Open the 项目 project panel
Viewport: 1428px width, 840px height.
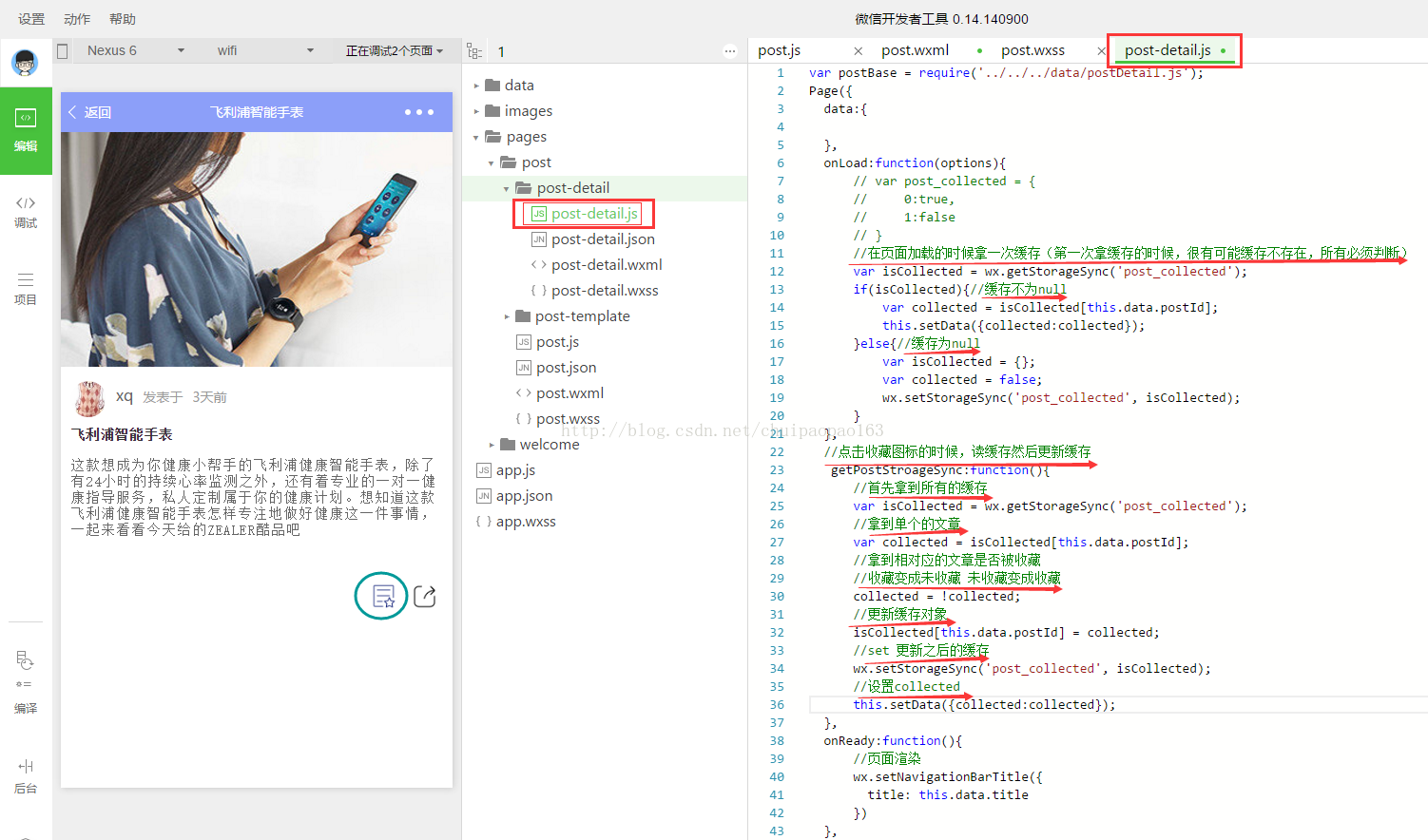coord(26,289)
